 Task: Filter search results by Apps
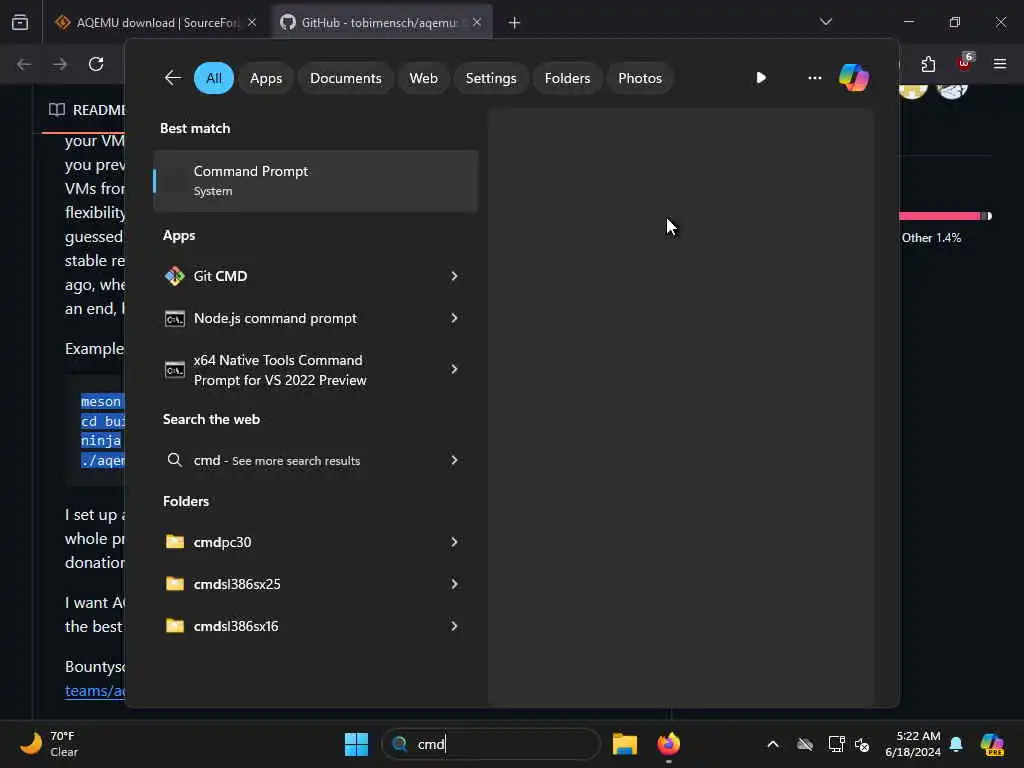tap(266, 78)
